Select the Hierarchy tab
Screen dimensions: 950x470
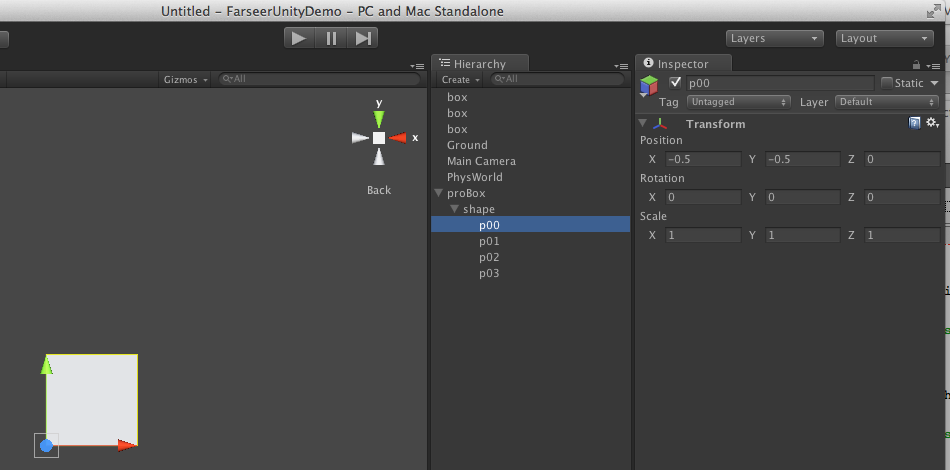tap(480, 64)
